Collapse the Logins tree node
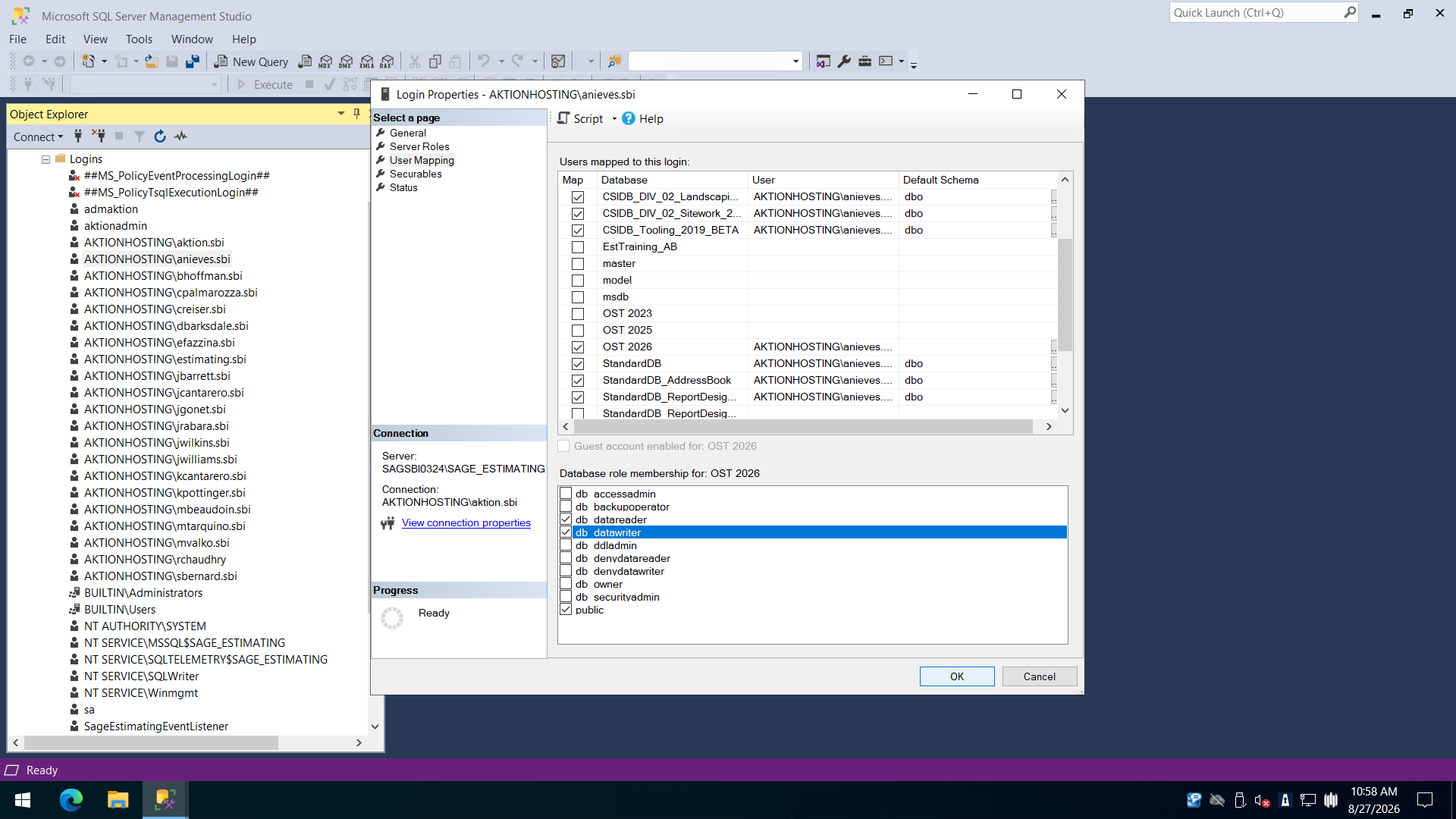Image resolution: width=1456 pixels, height=819 pixels. tap(45, 159)
